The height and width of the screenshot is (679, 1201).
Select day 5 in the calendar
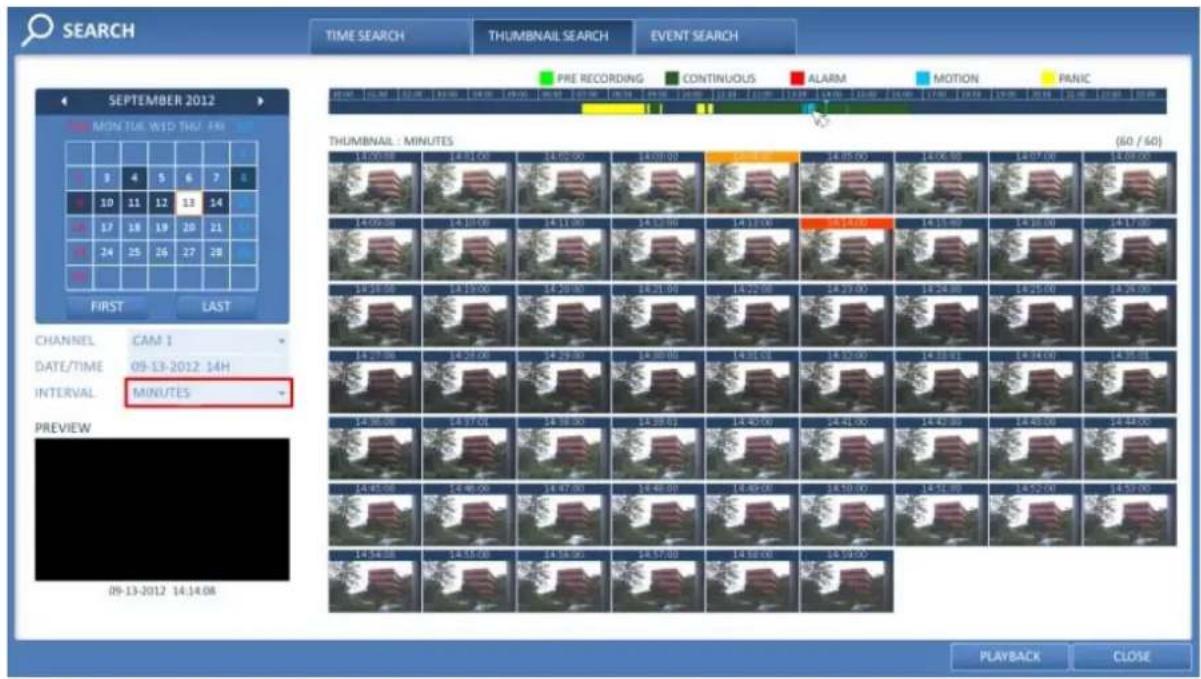click(162, 178)
